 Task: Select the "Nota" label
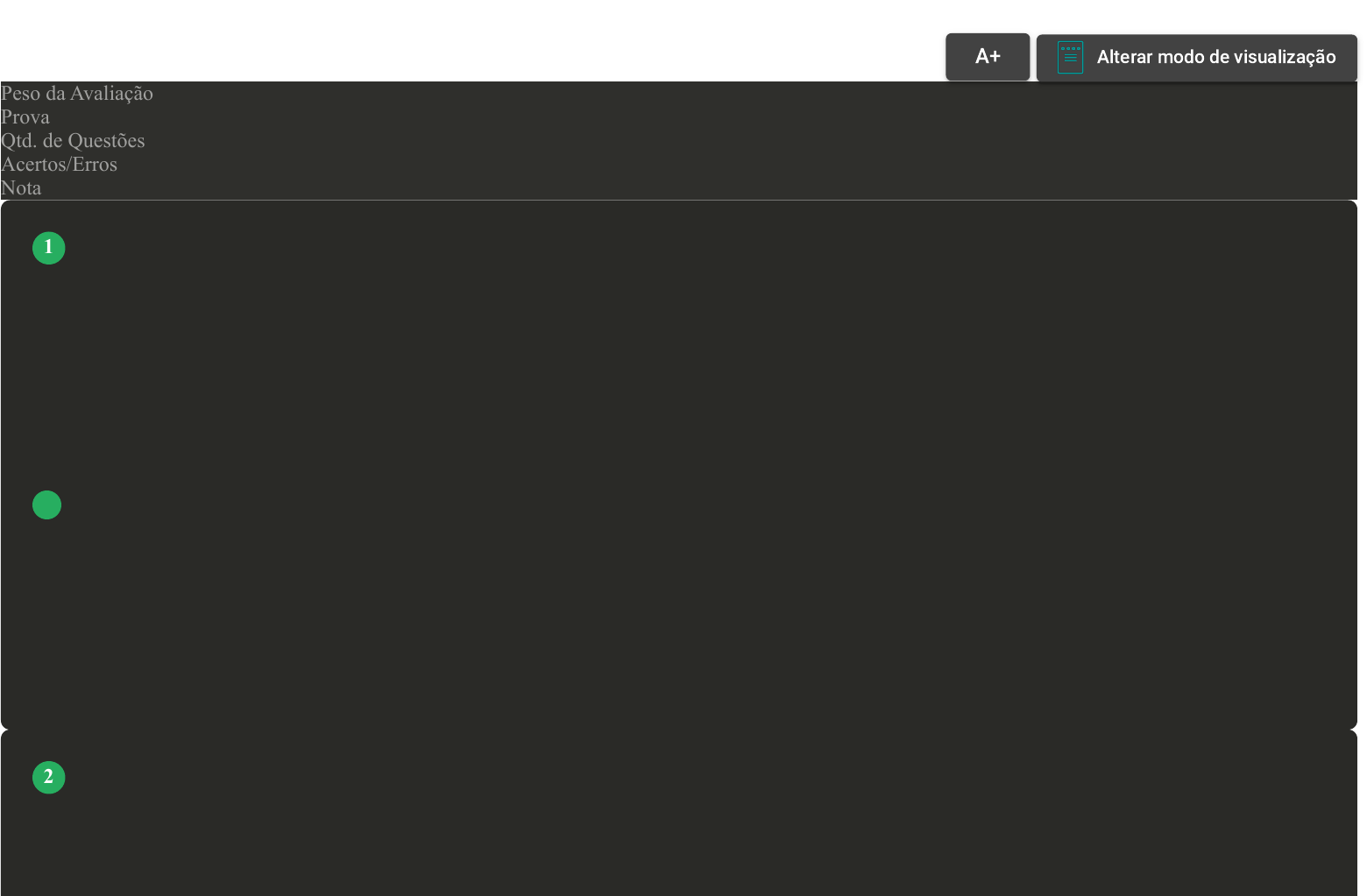click(21, 188)
